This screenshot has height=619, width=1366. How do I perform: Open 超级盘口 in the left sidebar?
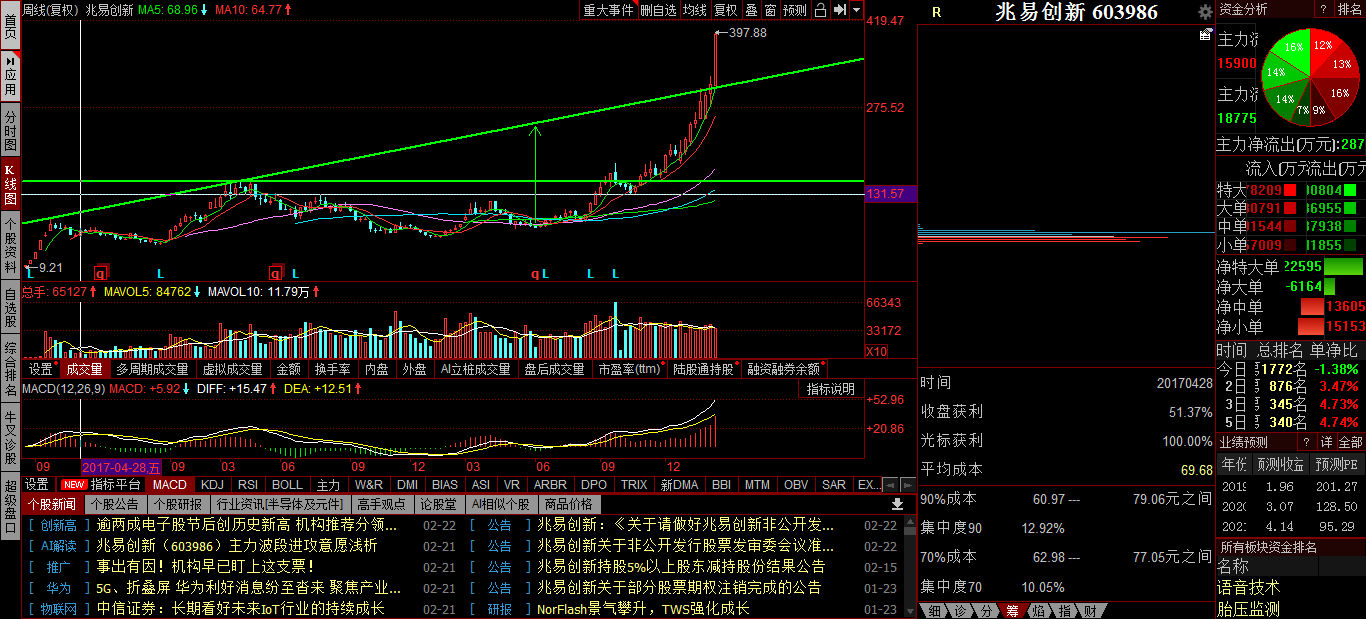(x=10, y=507)
